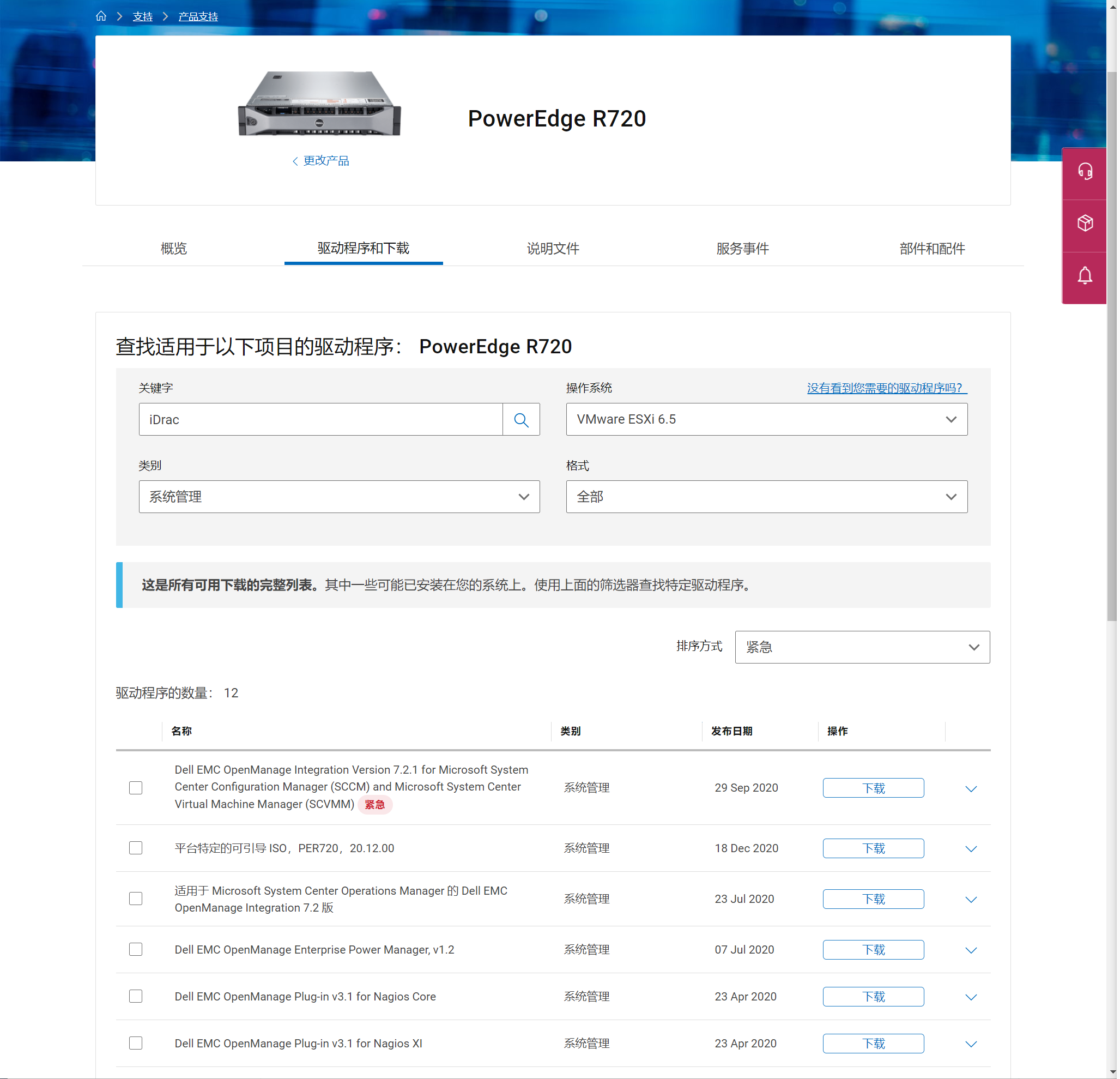Click the search magnifier icon next to iDrac
Screen dimensions: 1120x1079
520,419
